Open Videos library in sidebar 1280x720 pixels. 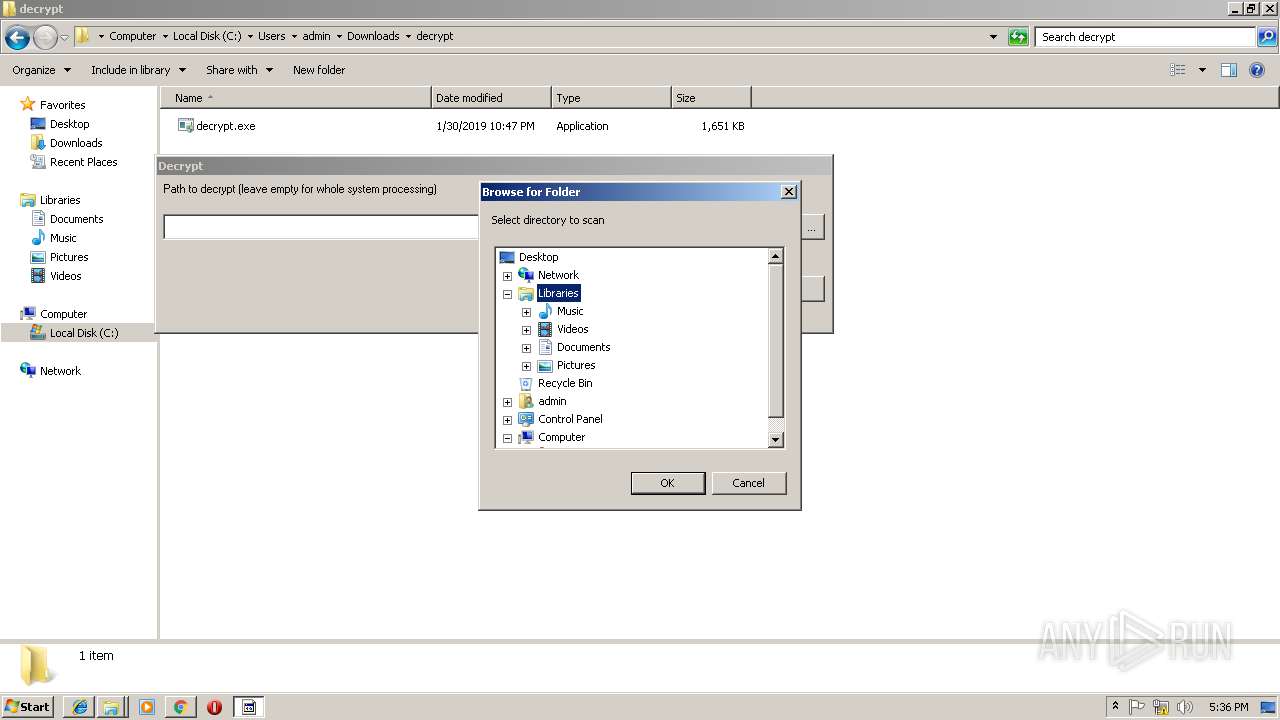point(65,276)
